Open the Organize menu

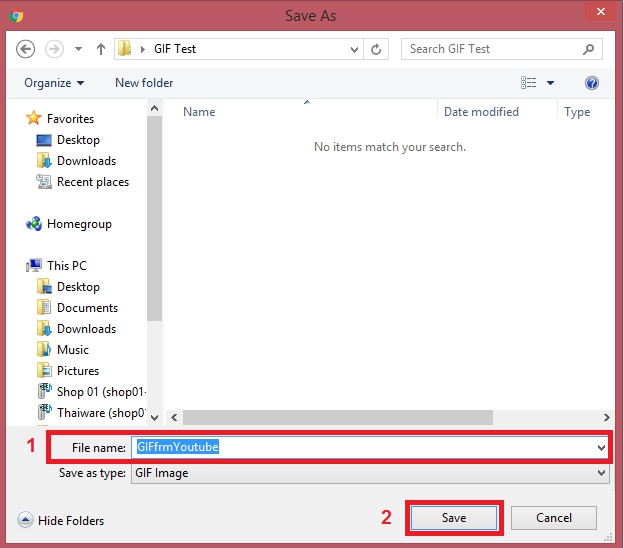click(x=54, y=83)
